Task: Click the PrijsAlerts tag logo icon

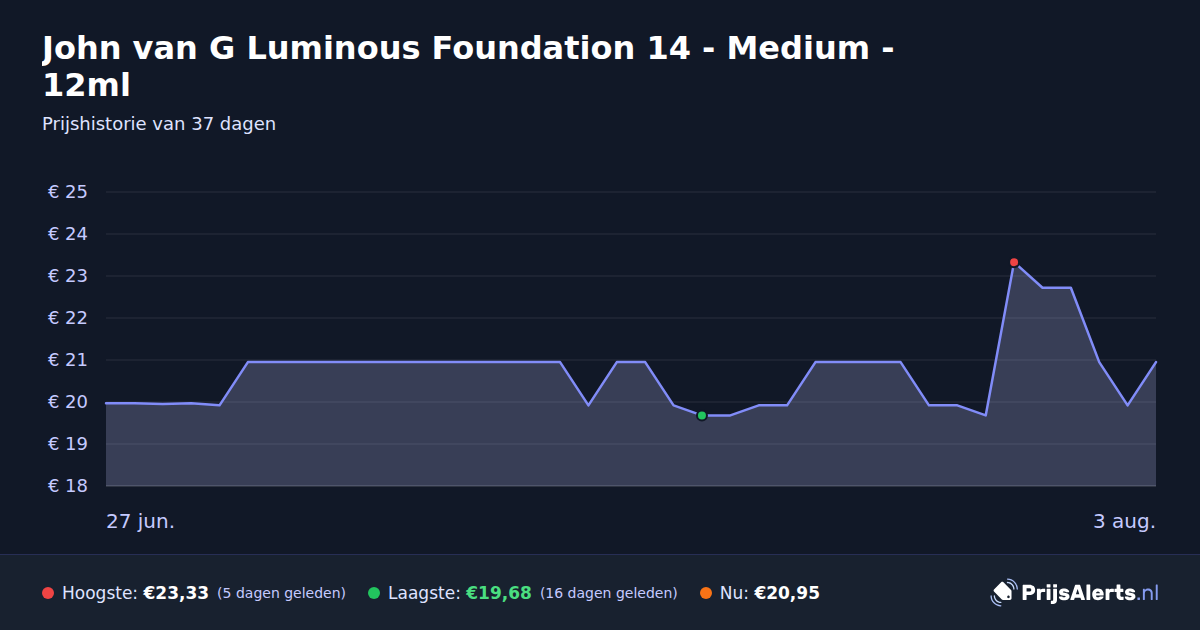Action: [x=1003, y=593]
